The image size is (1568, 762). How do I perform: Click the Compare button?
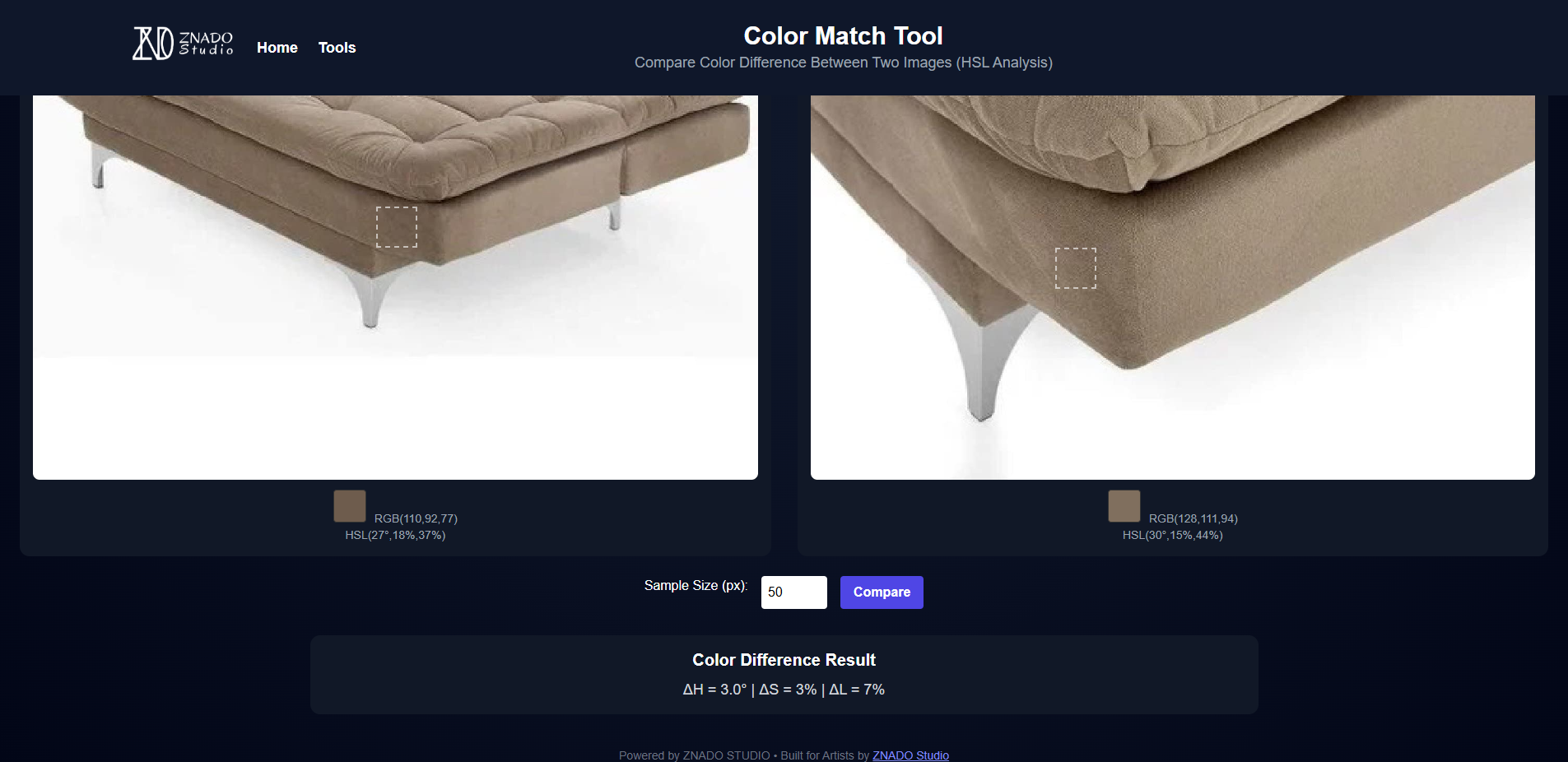(x=882, y=592)
